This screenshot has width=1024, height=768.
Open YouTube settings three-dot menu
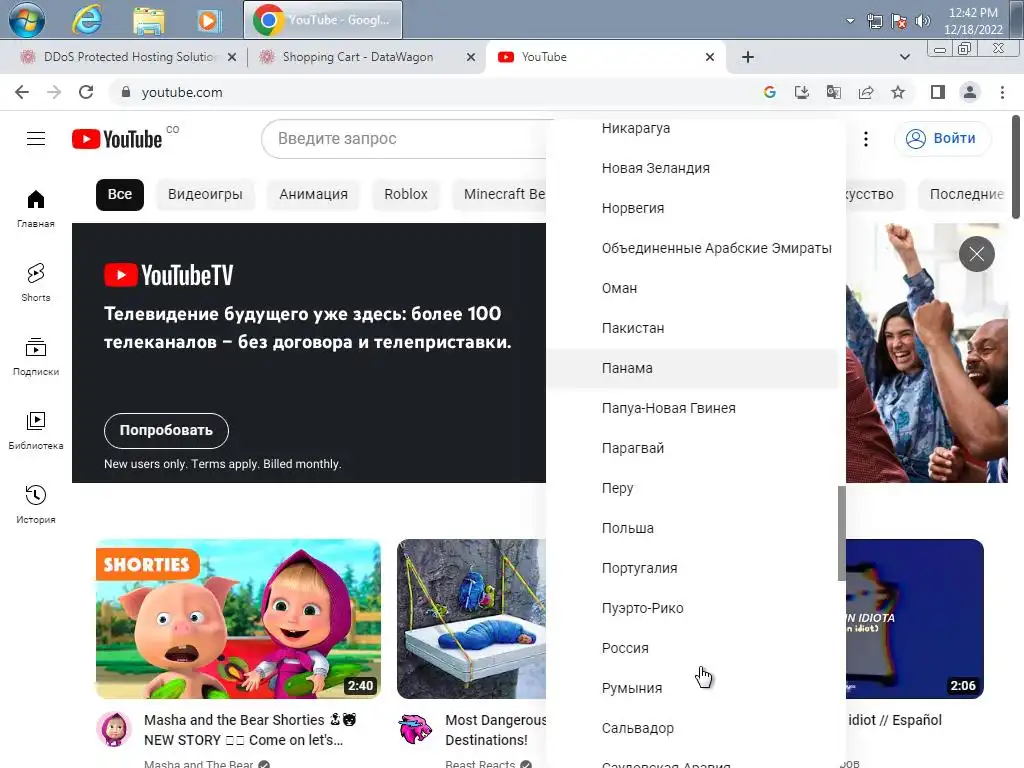866,138
